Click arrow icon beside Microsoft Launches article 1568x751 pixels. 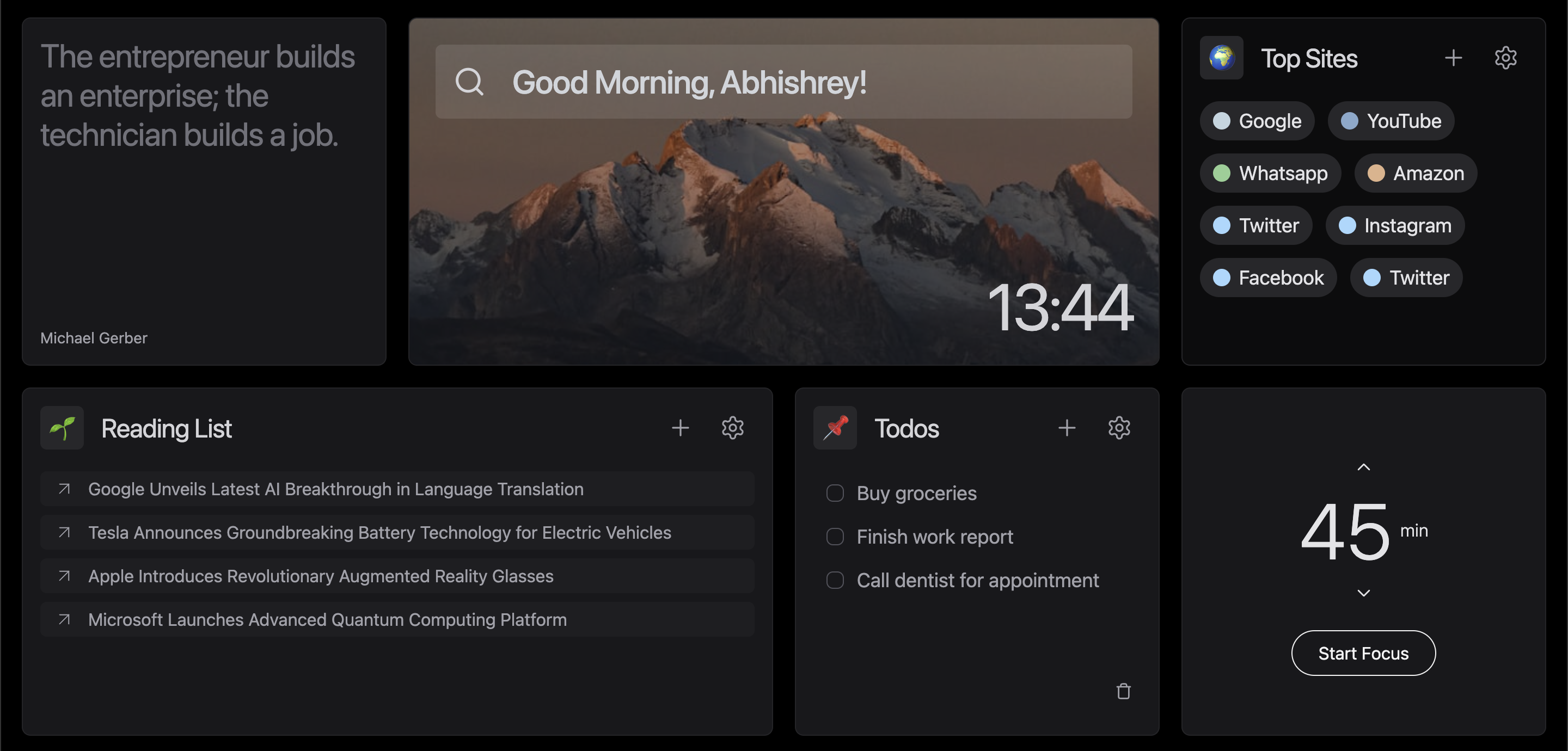[64, 619]
